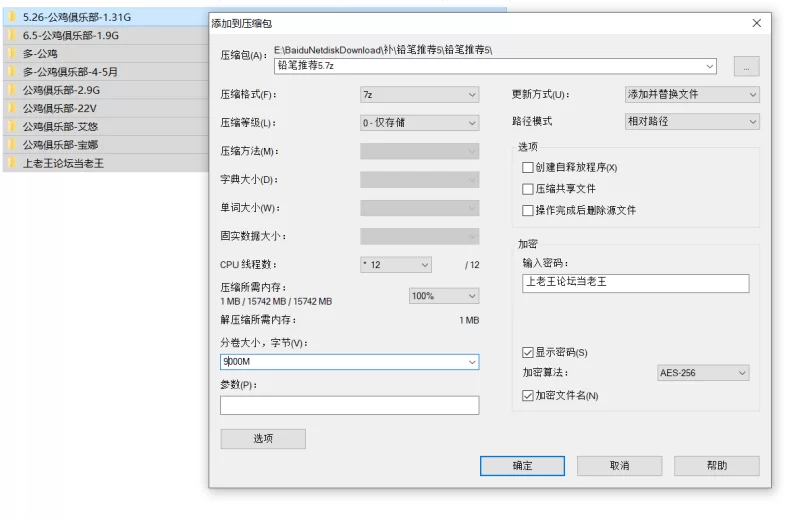Click folder icon of 公鸡俱乐部-艾悠
The image size is (800, 518).
[12, 127]
